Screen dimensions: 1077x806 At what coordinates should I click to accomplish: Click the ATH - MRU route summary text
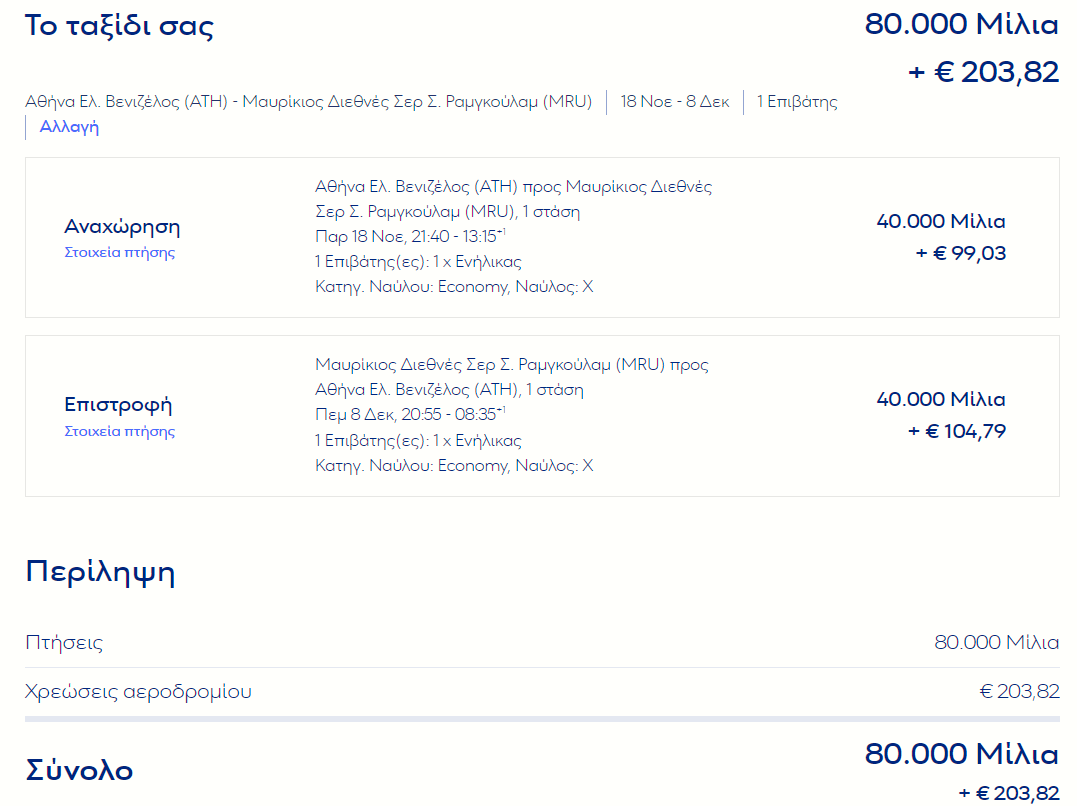click(x=308, y=102)
